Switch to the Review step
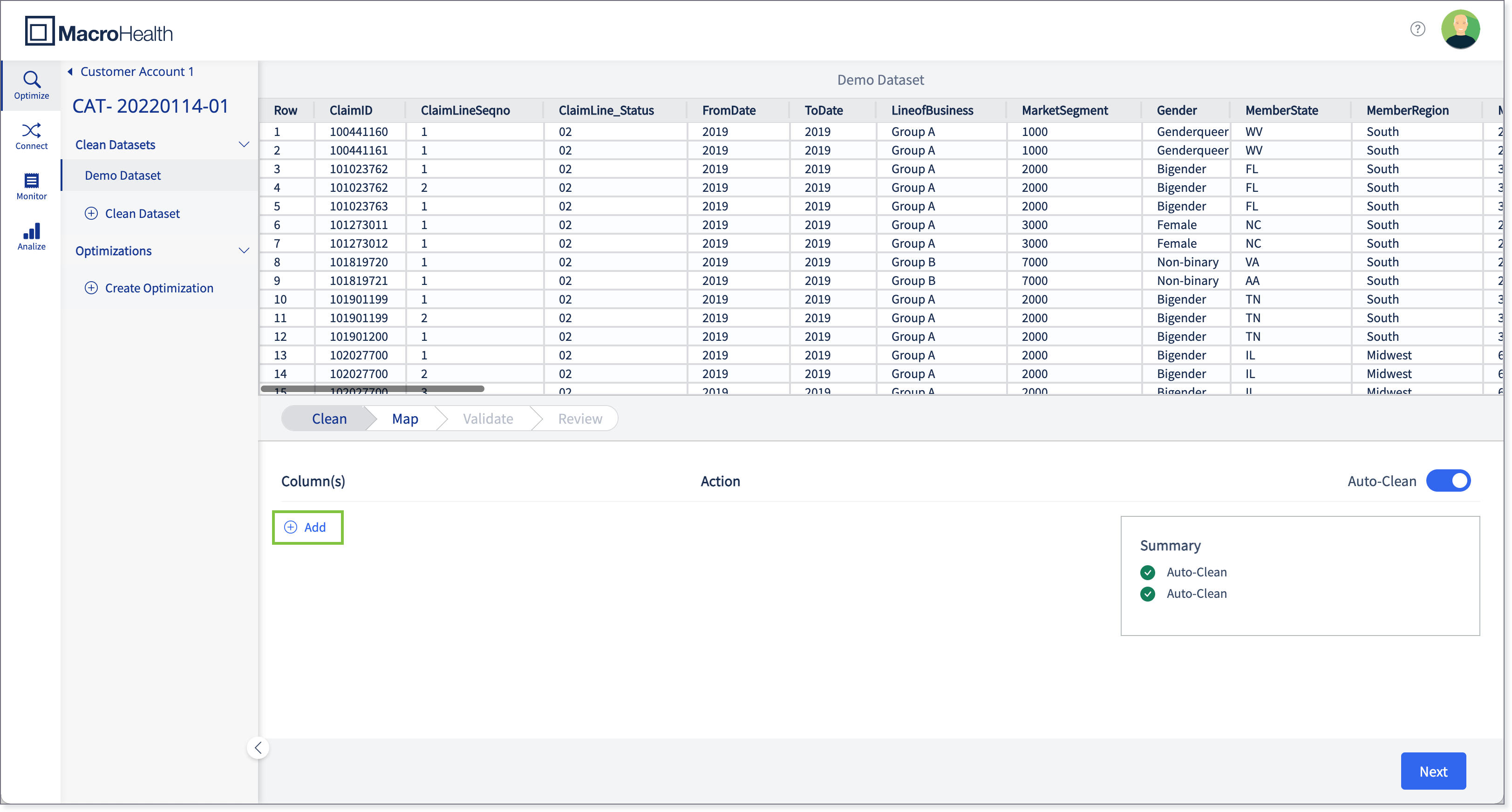Image resolution: width=1512 pixels, height=812 pixels. click(x=580, y=419)
